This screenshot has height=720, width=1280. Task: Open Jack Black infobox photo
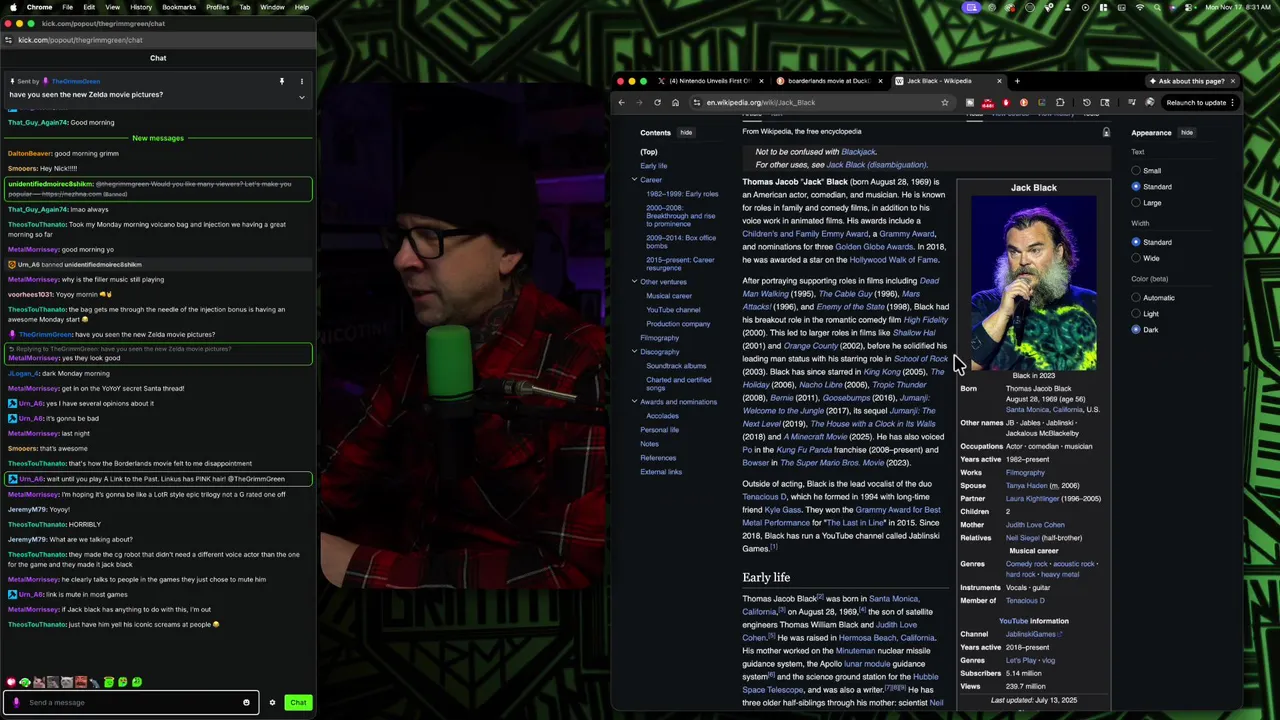point(1034,282)
